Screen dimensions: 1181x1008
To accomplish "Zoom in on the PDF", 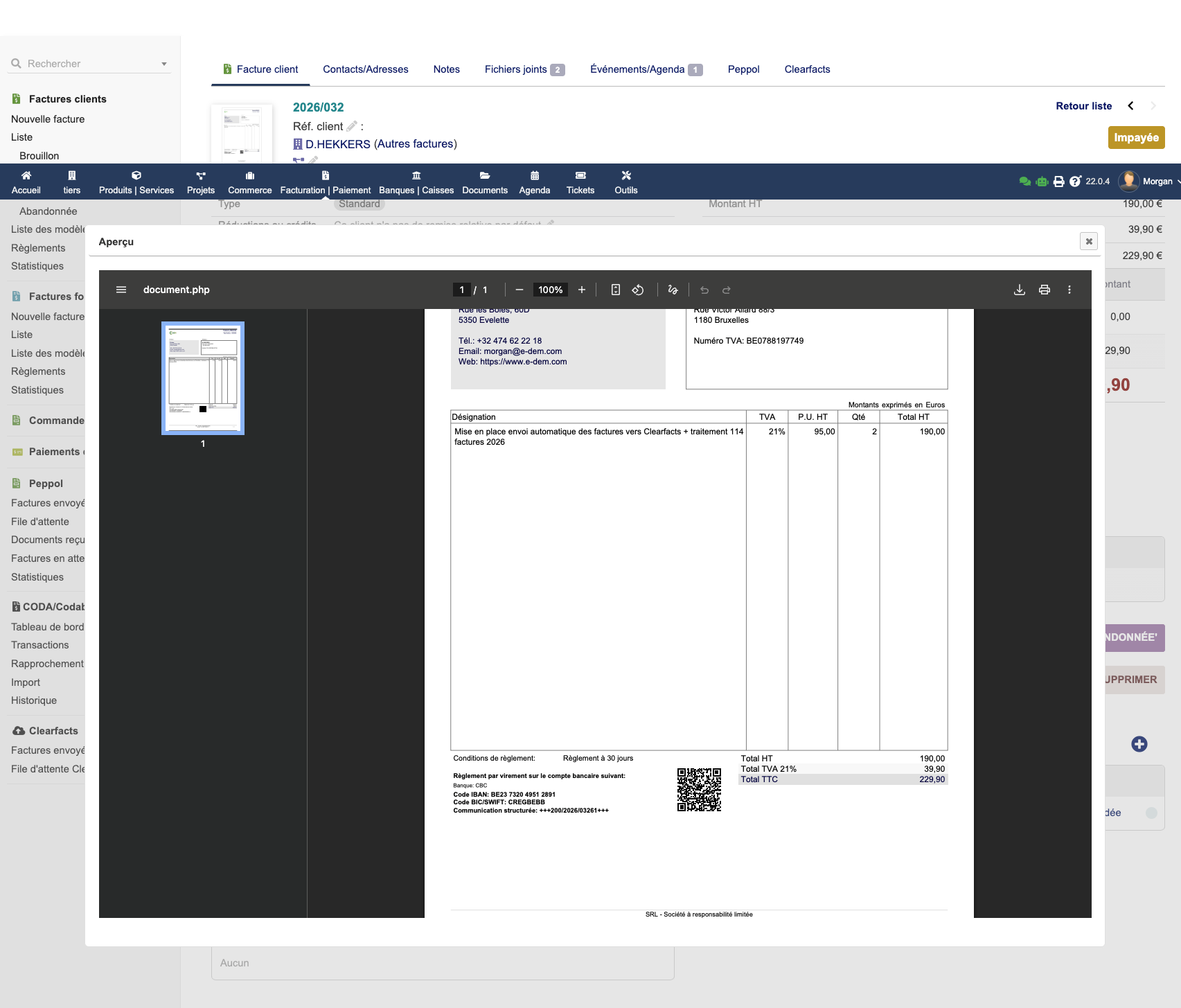I will [x=582, y=290].
